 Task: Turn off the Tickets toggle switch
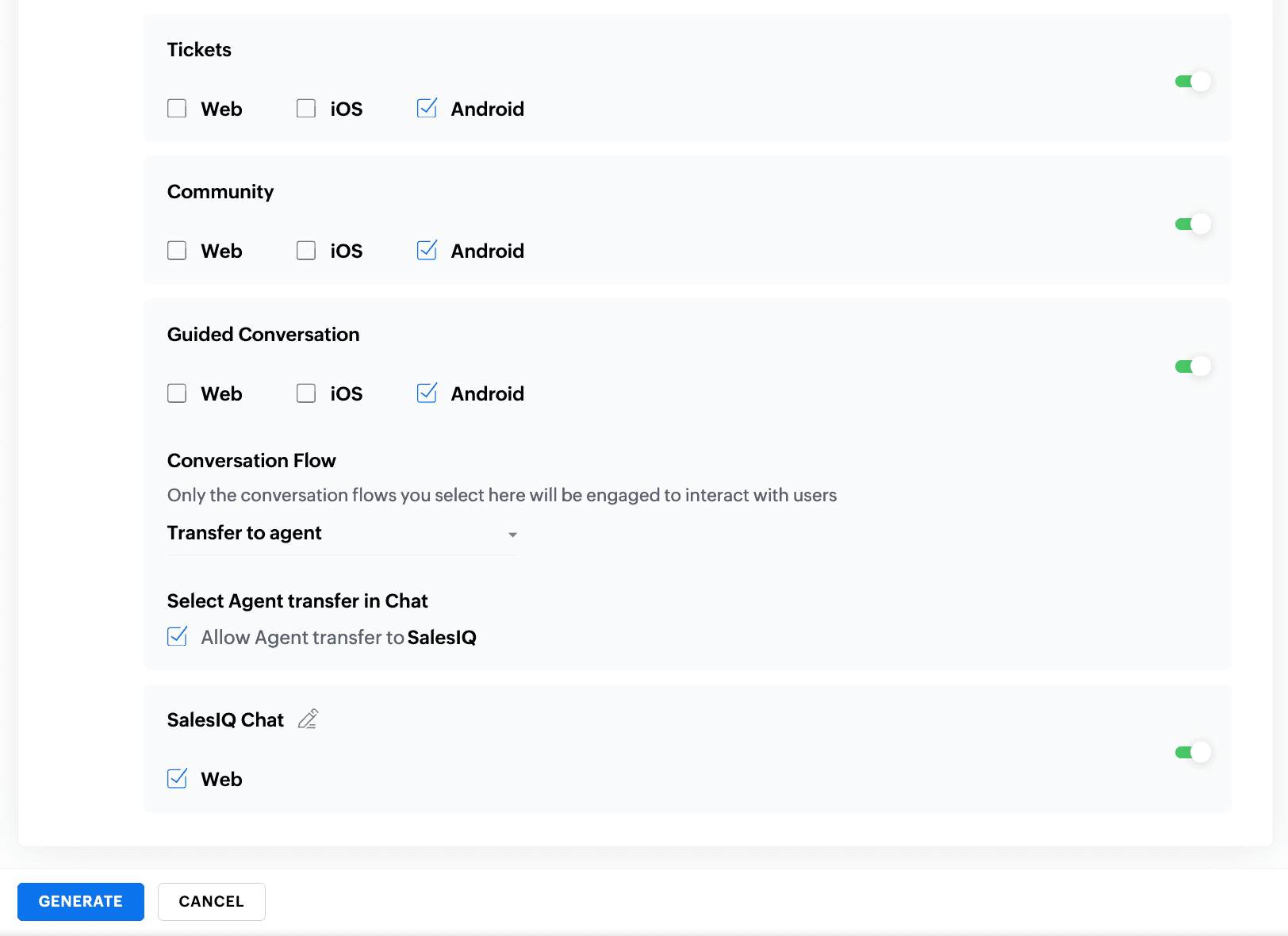[x=1192, y=81]
